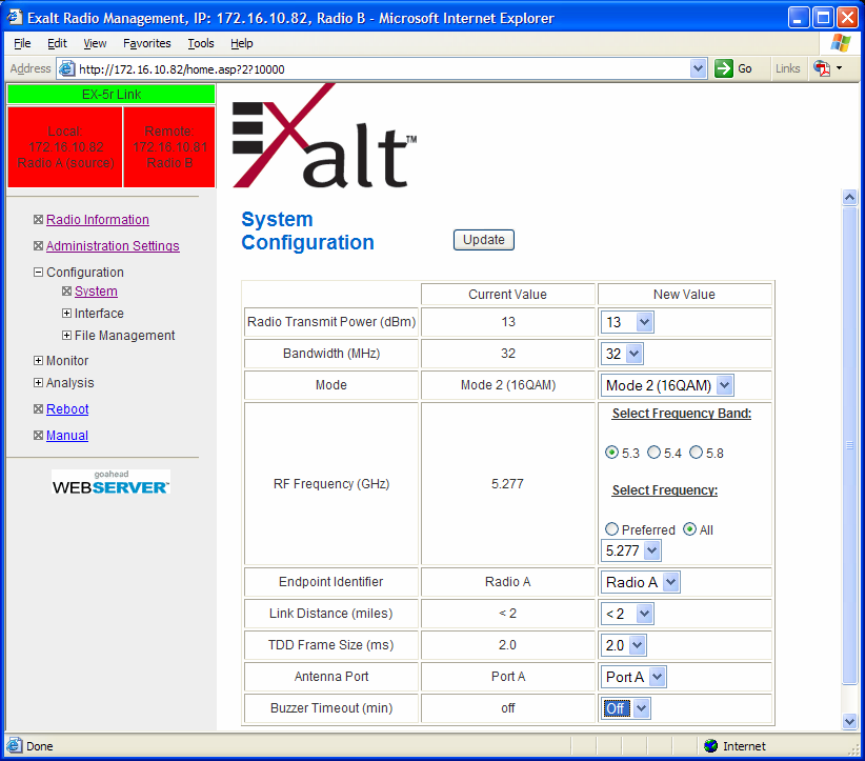This screenshot has height=761, width=865.
Task: Open the View menu
Action: 95,43
